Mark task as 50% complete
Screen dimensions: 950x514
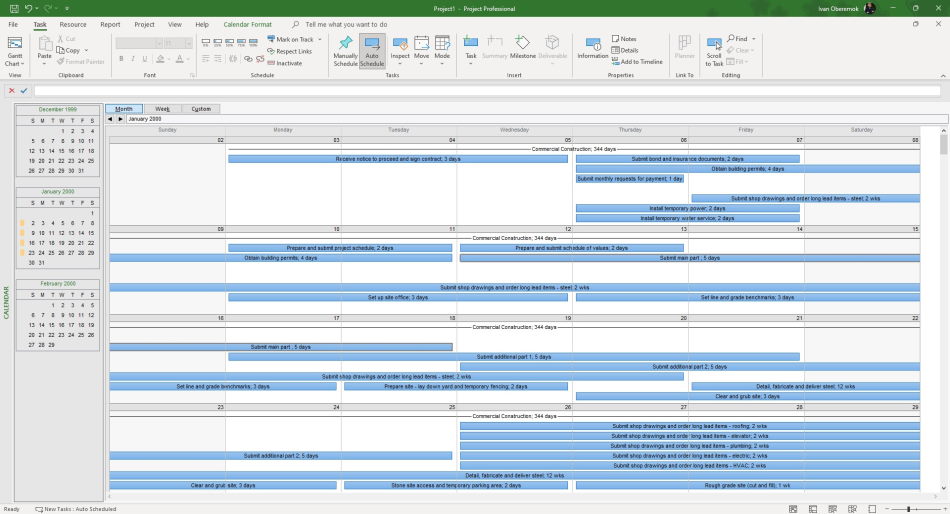(x=230, y=42)
